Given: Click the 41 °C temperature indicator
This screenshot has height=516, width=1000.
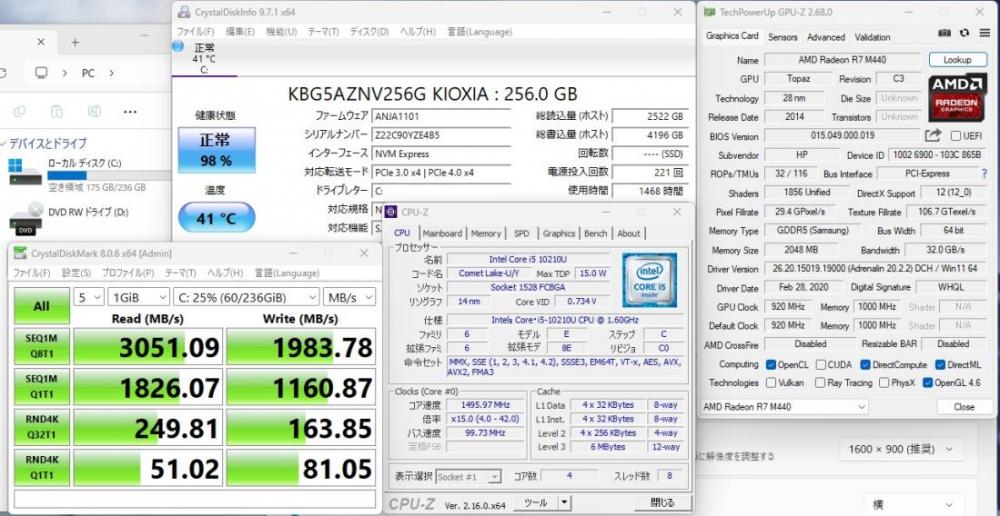Looking at the screenshot, I should pyautogui.click(x=216, y=218).
